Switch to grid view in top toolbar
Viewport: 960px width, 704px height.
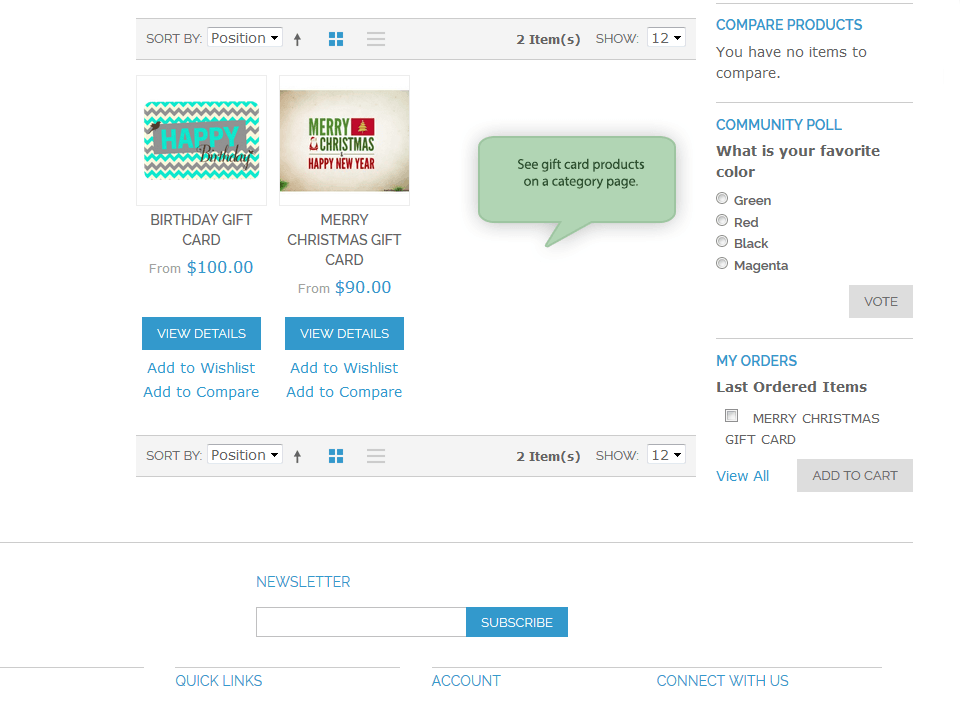(x=336, y=38)
